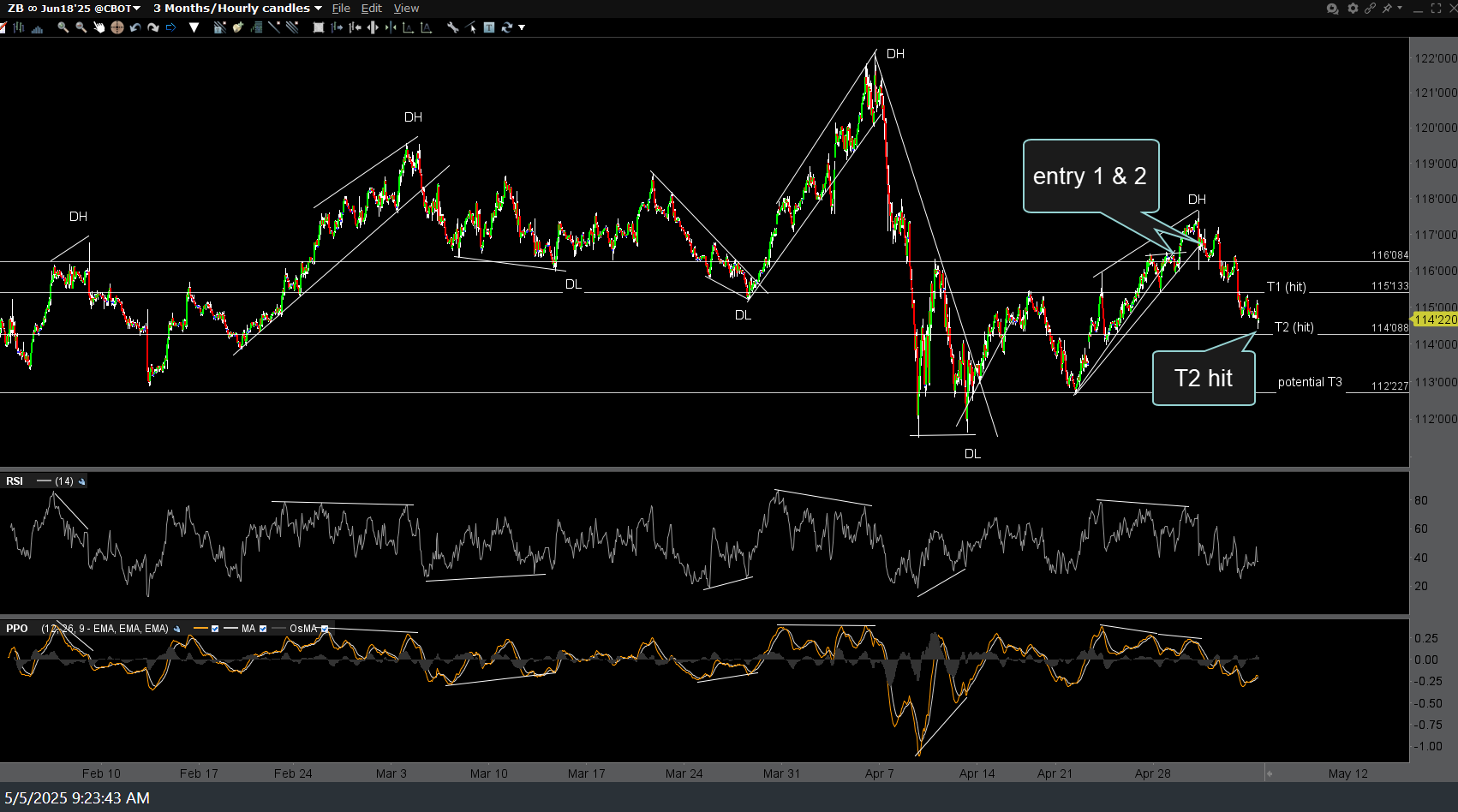Click the zoom in magnifier icon
This screenshot has height=812, width=1458.
(x=63, y=27)
